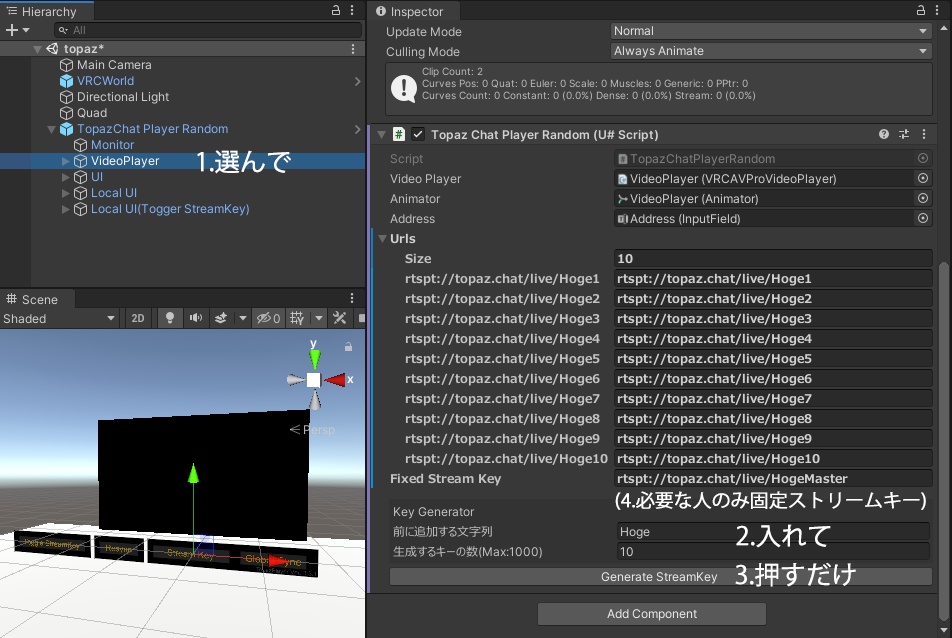Screen dimensions: 952x638
Task: Edit the prefix string field Hoge
Action: click(x=773, y=532)
